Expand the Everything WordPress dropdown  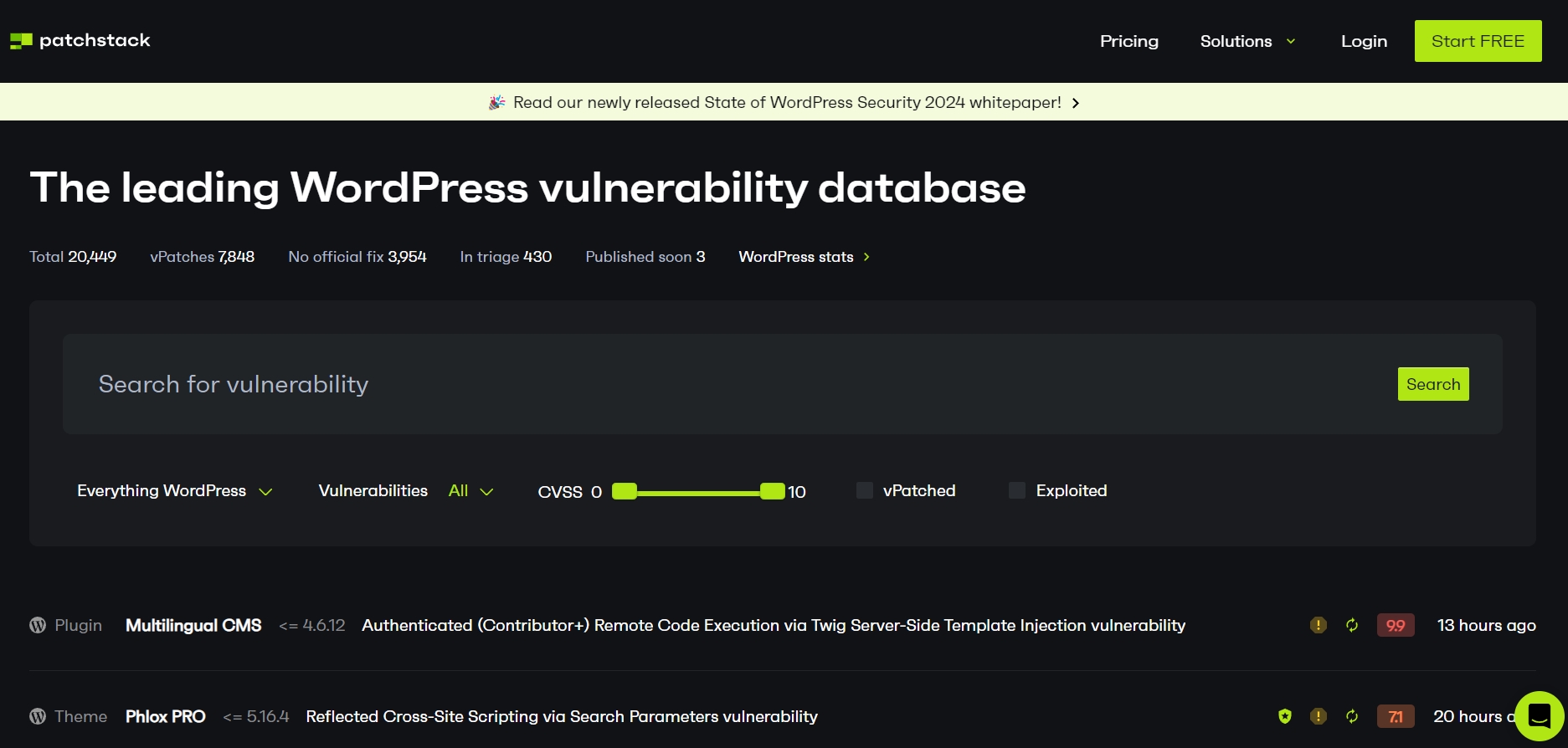tap(174, 491)
